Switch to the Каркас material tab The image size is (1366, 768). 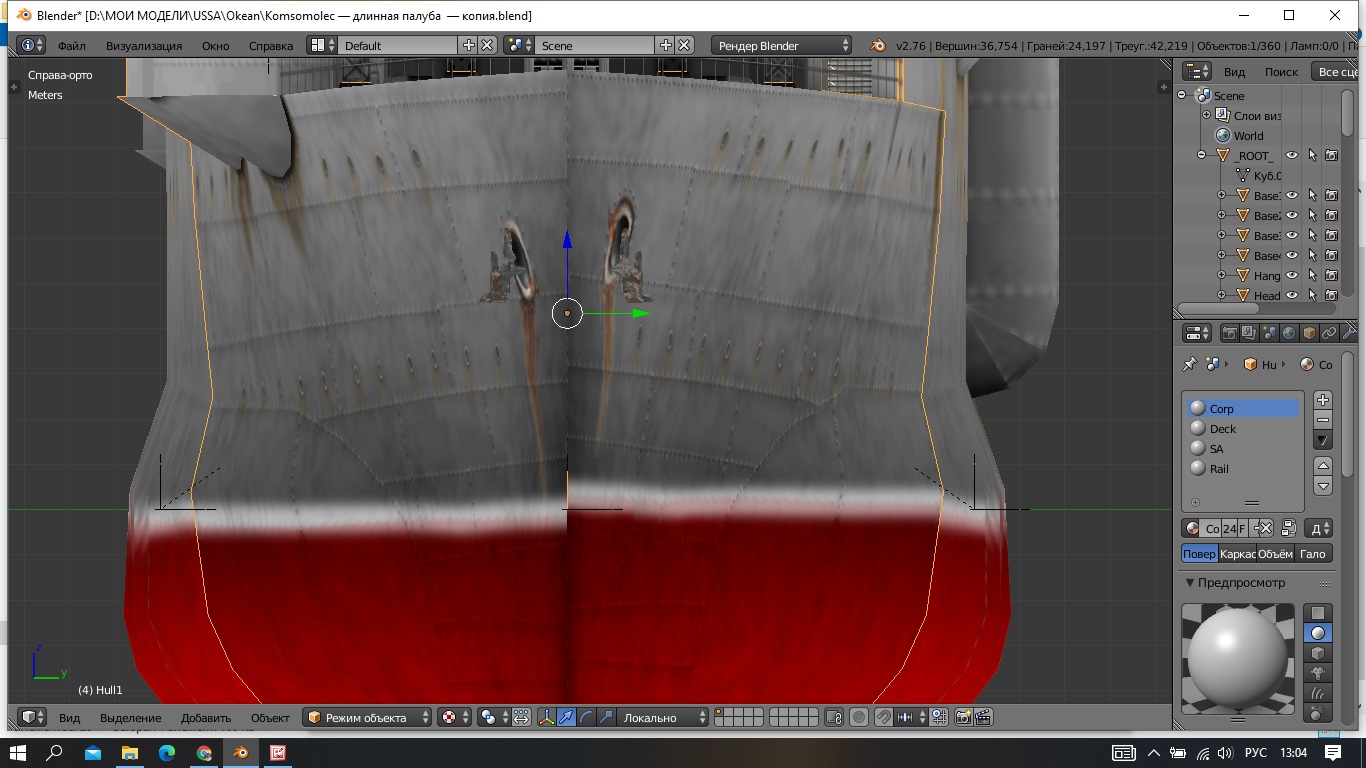click(1237, 554)
